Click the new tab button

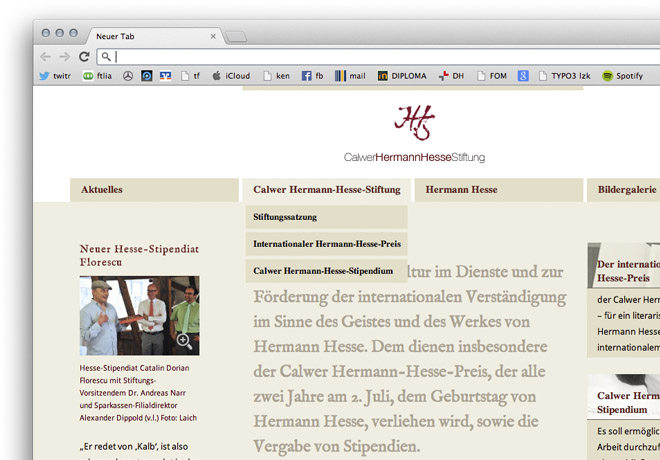236,37
